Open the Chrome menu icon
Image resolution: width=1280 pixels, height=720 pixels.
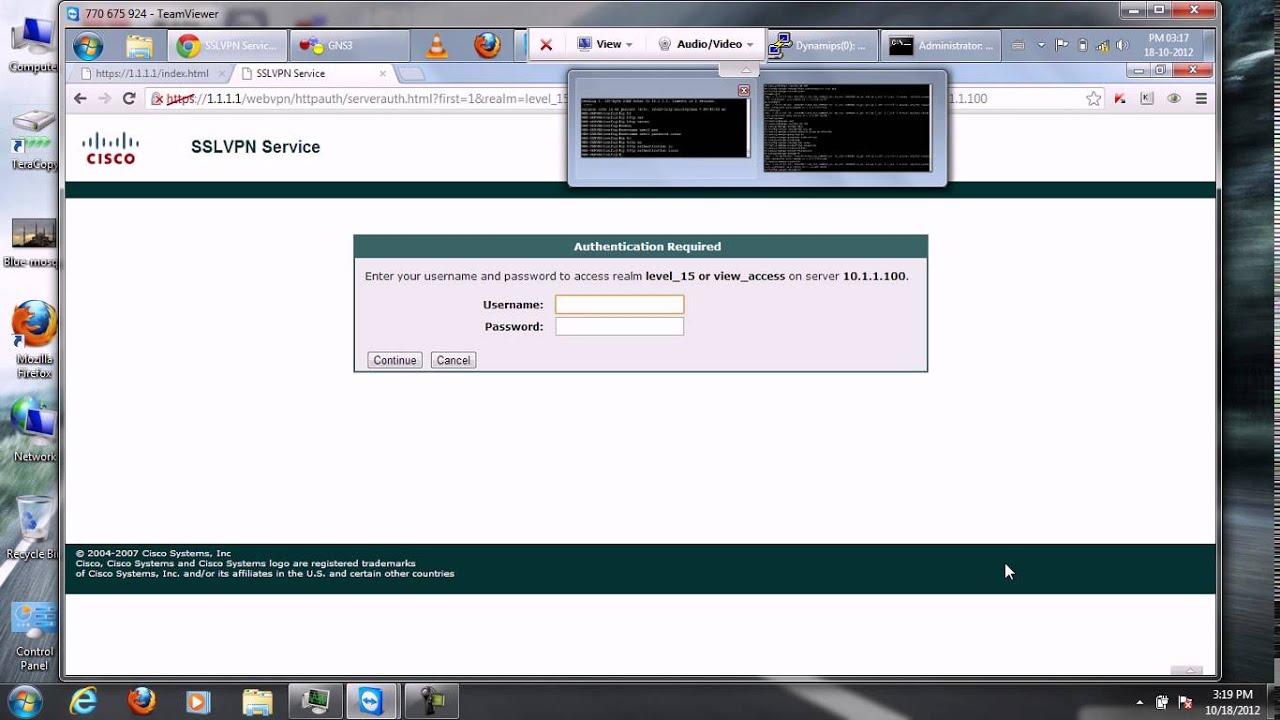coord(1201,99)
